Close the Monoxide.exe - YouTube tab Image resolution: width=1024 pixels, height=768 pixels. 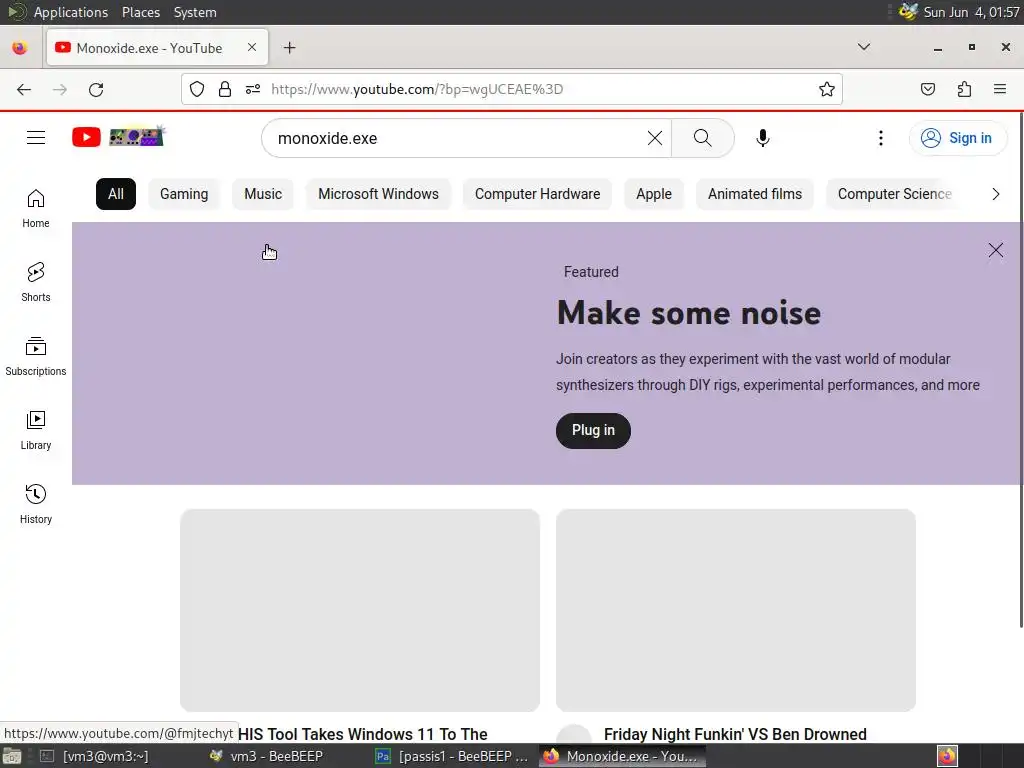(252, 48)
